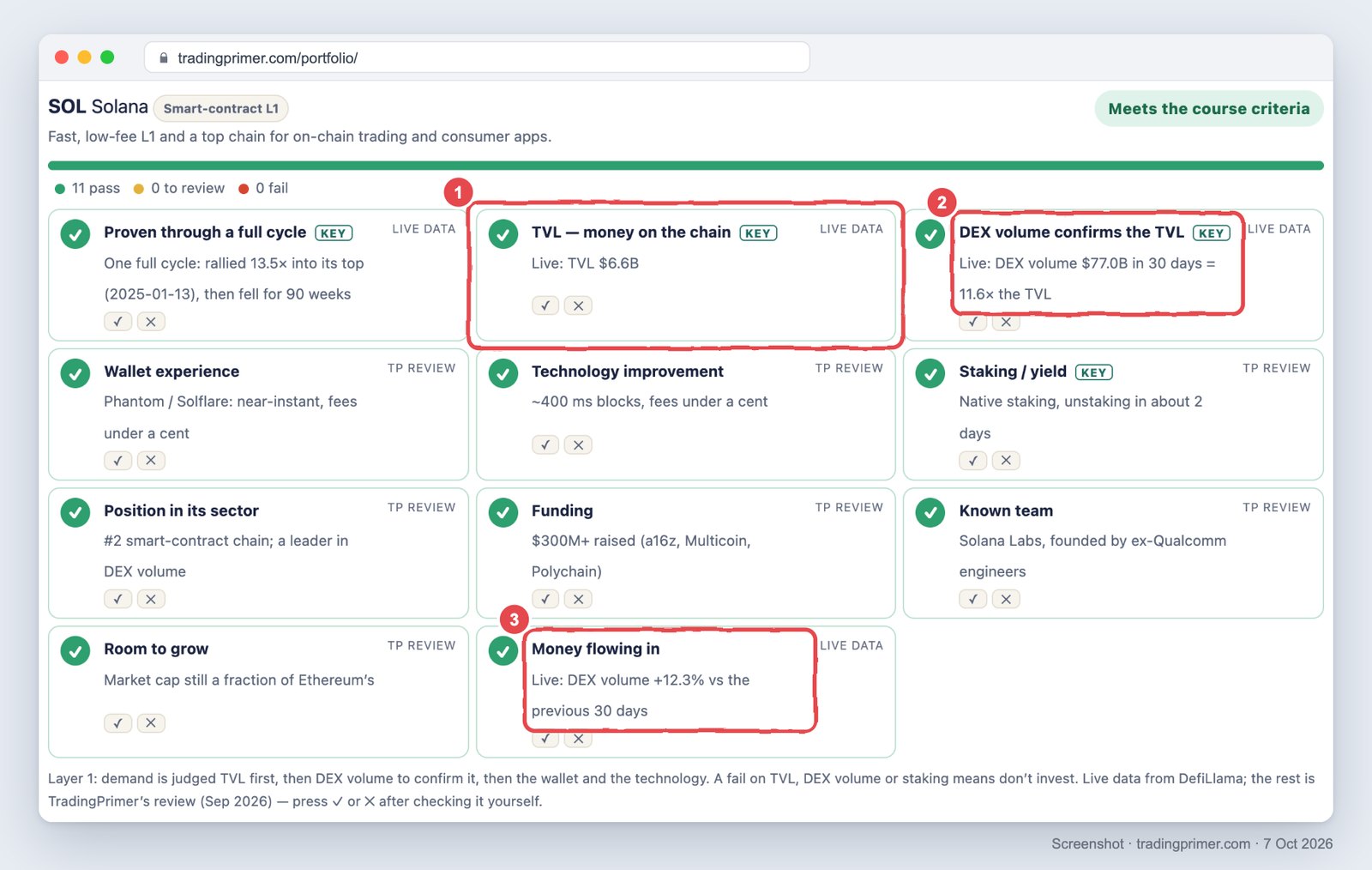Approve Known team criterion
Image resolution: width=1372 pixels, height=870 pixels.
pyautogui.click(x=972, y=599)
